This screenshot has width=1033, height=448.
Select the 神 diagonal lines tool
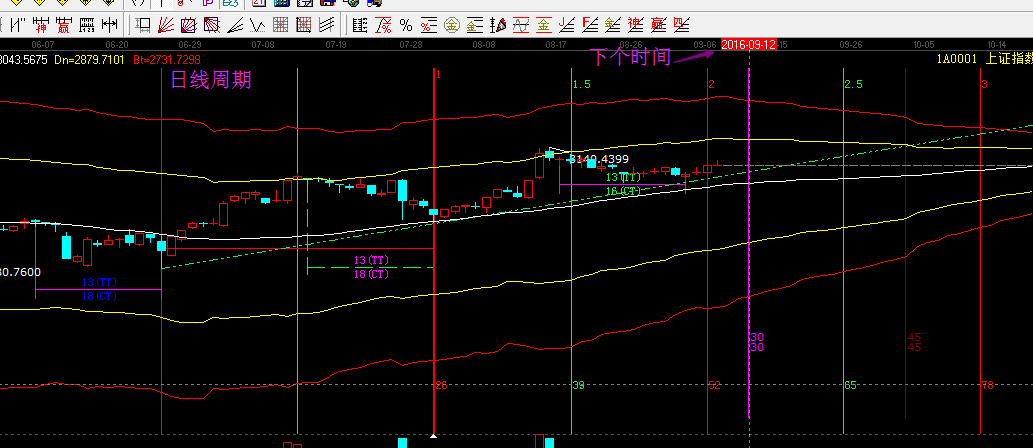pyautogui.click(x=636, y=25)
